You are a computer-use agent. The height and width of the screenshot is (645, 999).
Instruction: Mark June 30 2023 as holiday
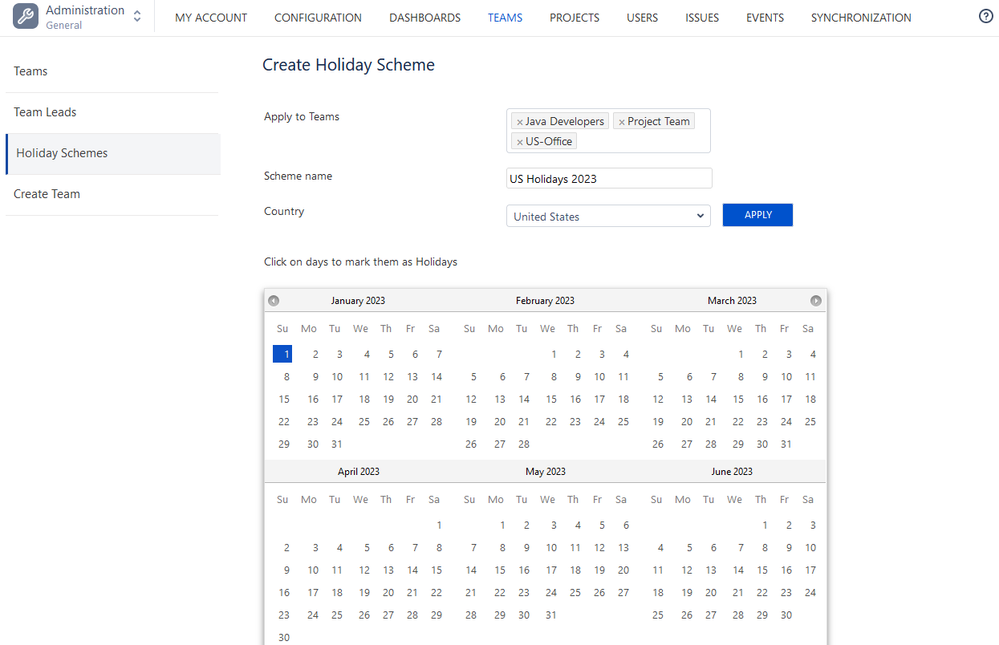[x=786, y=615]
